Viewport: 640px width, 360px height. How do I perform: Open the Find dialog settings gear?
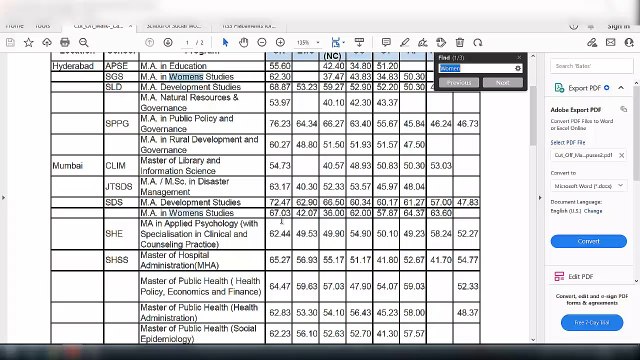[x=518, y=68]
